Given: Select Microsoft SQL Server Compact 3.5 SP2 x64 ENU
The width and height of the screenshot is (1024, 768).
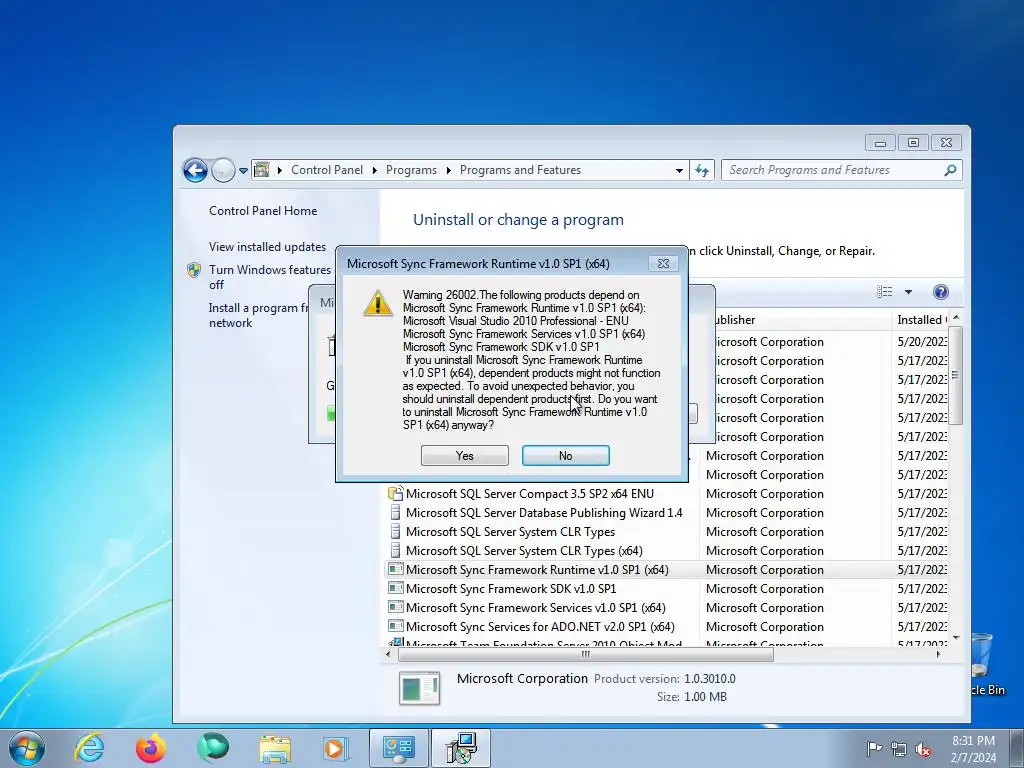Looking at the screenshot, I should 530,494.
